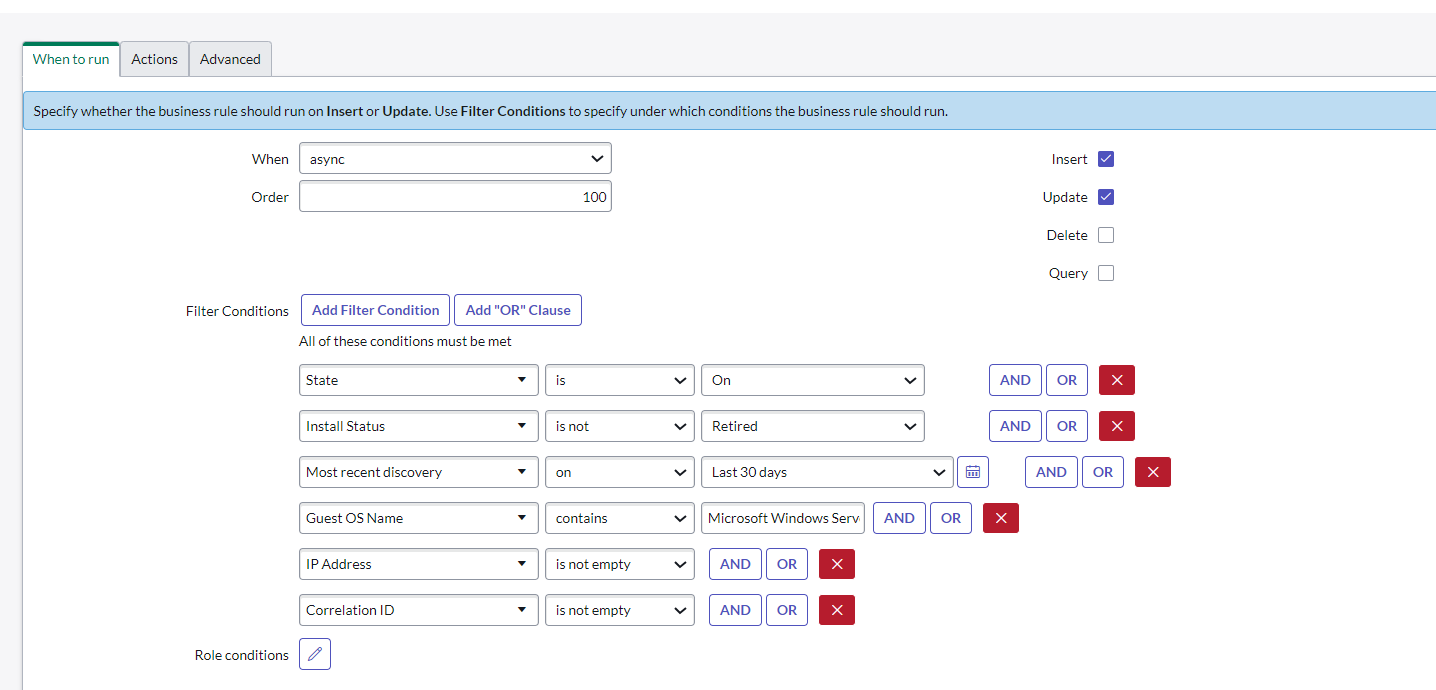Disable the Update checkbox
Image resolution: width=1436 pixels, height=690 pixels.
(x=1105, y=197)
